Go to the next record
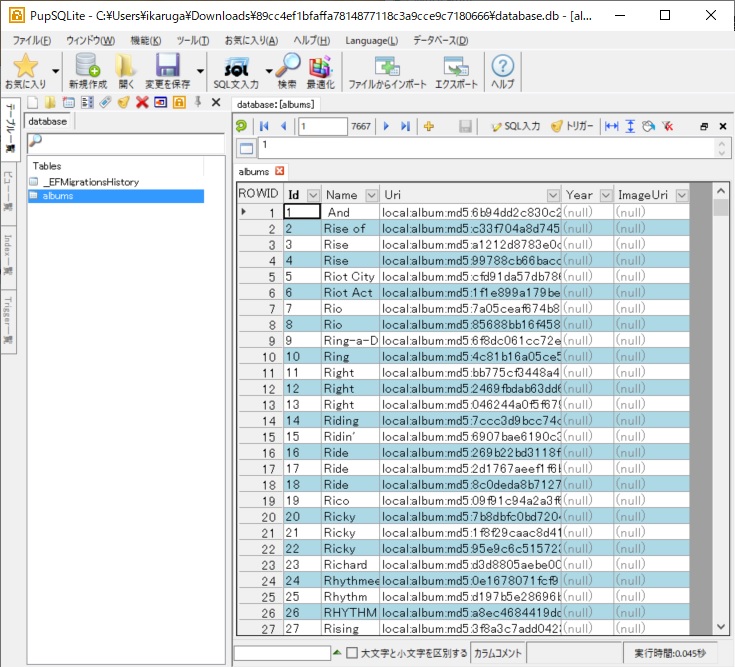The width and height of the screenshot is (735, 667). (386, 126)
